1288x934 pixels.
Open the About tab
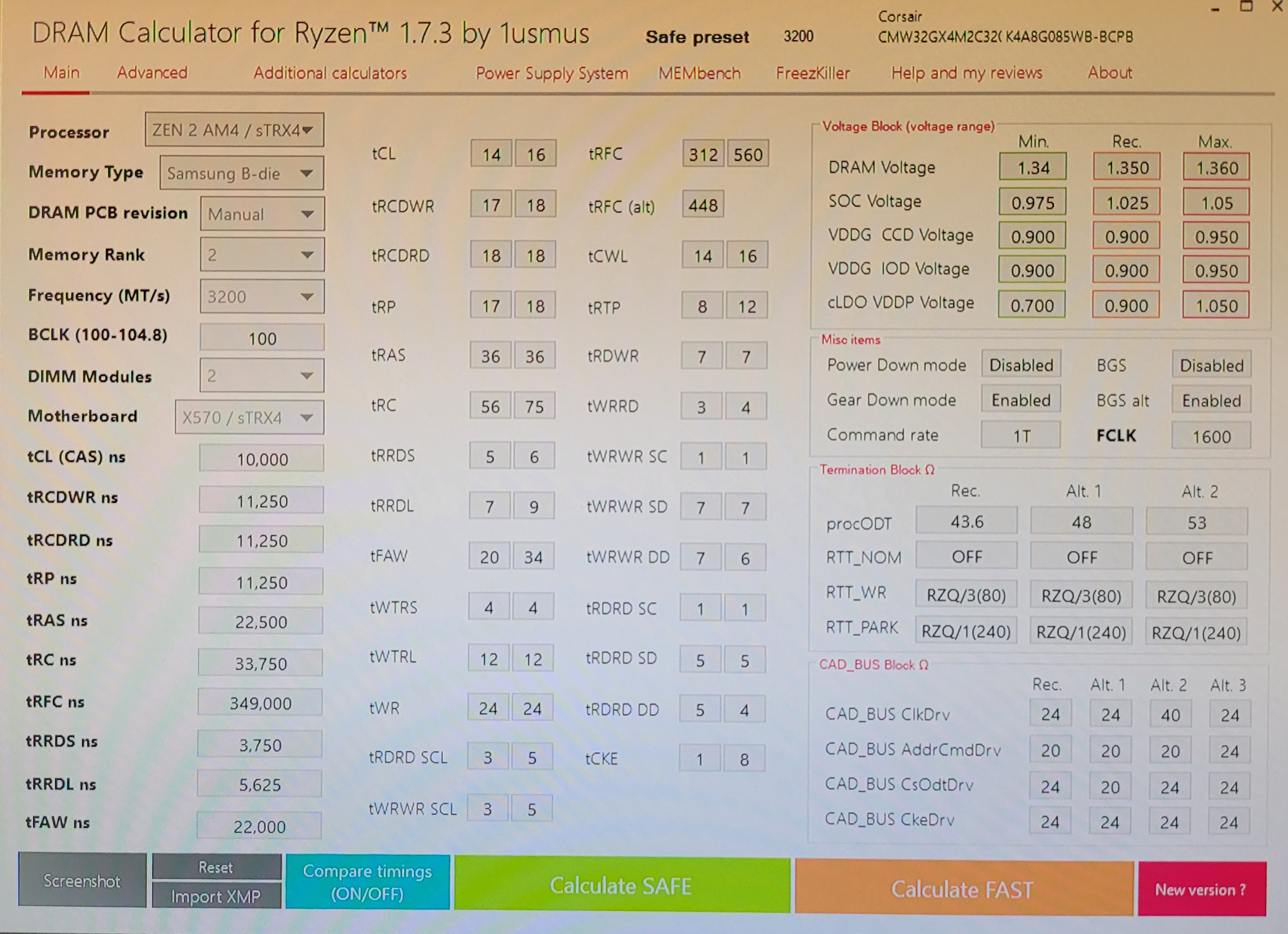pyautogui.click(x=1109, y=73)
